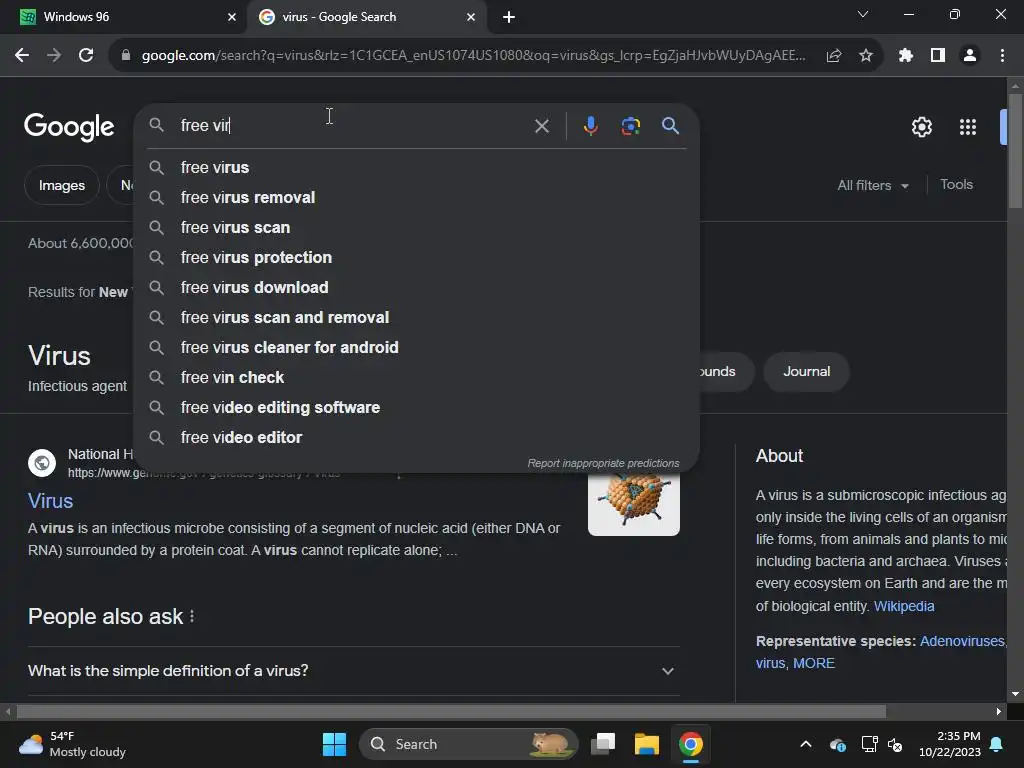Select the Journal chip
Image resolution: width=1024 pixels, height=768 pixels.
pyautogui.click(x=807, y=372)
